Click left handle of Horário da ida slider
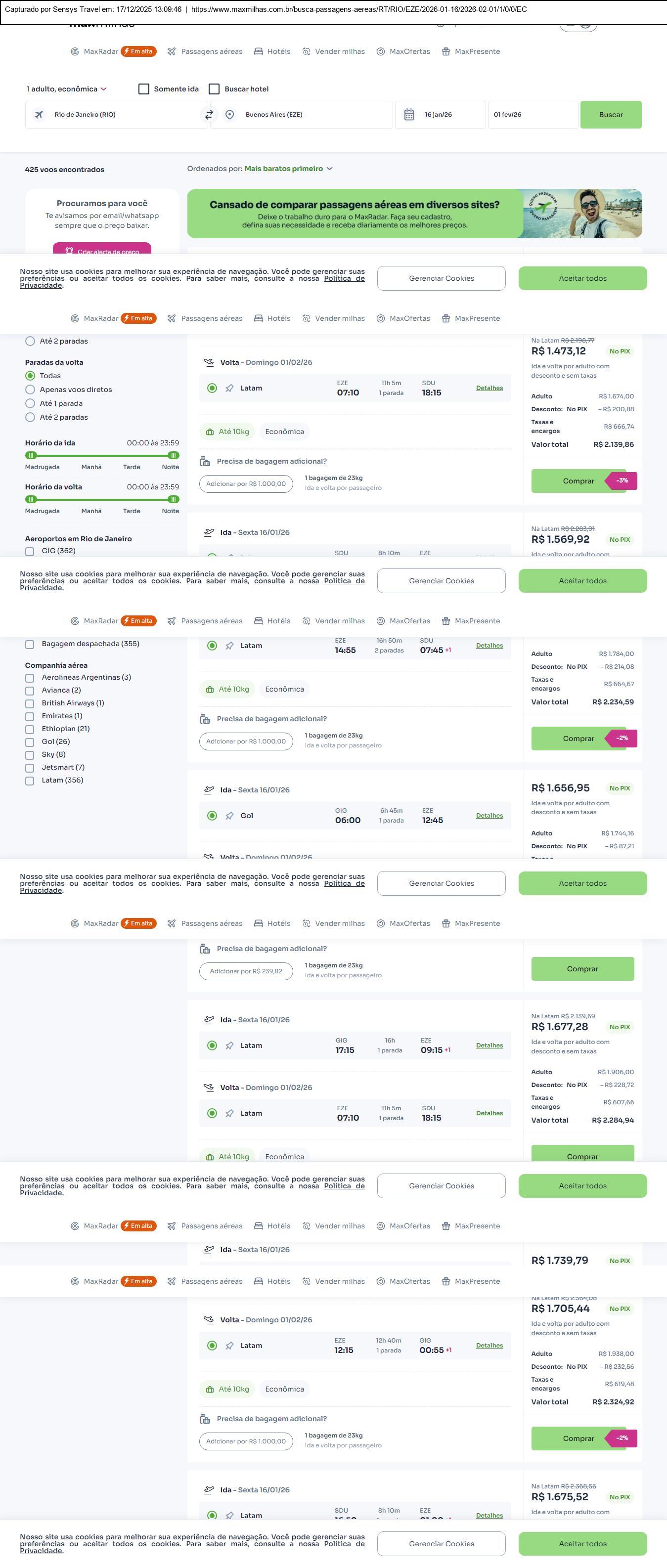Screen dimensions: 667x1568 tap(31, 455)
